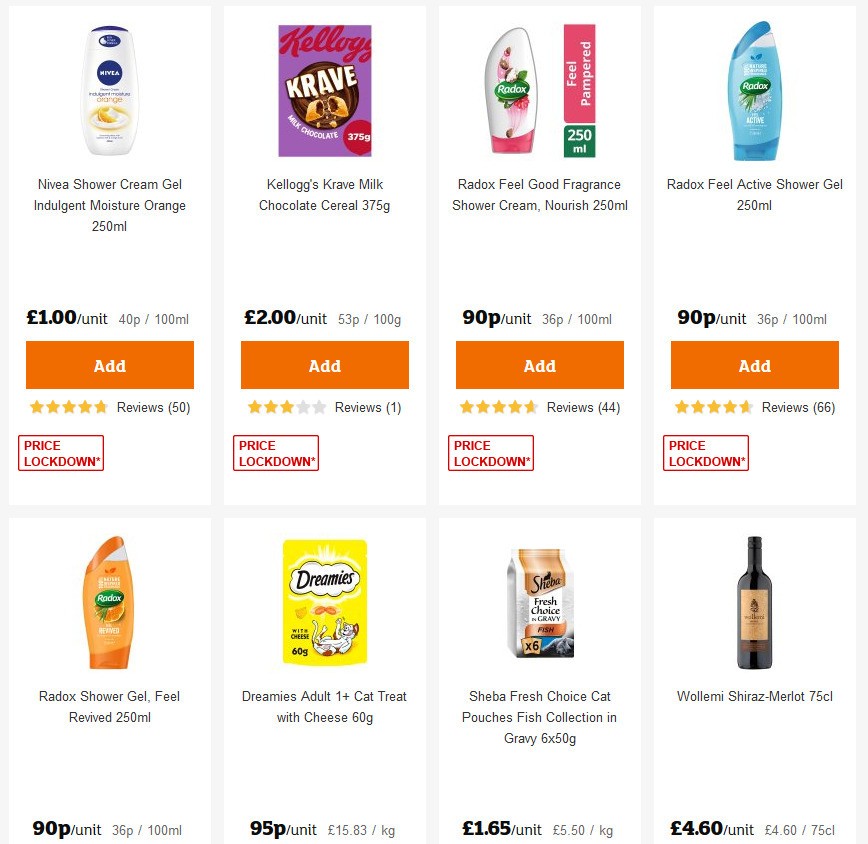Click the Dreamies cat treat packshot
Screen dimensions: 868x844
coord(324,600)
